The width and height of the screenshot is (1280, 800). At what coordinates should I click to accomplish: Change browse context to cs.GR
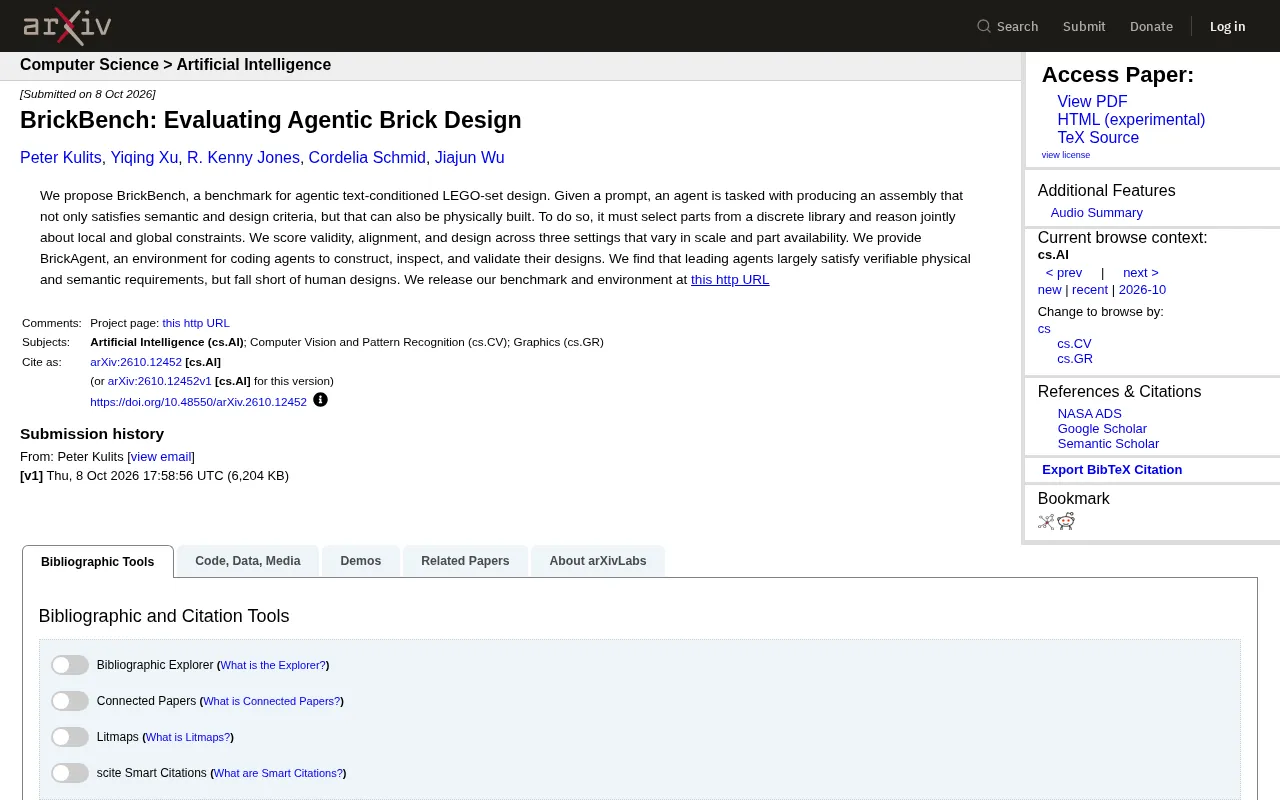[x=1075, y=359]
